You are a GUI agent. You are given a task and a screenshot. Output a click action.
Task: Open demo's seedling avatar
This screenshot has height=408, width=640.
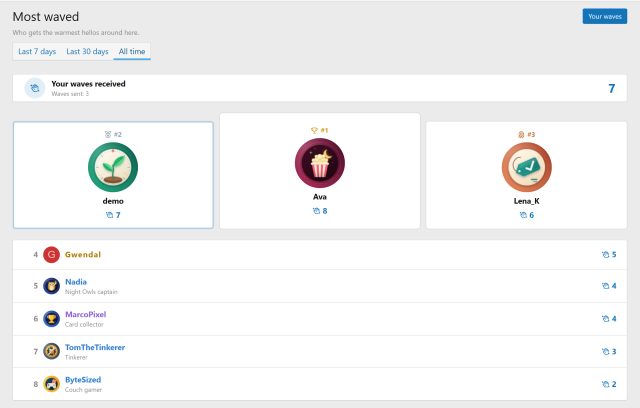point(113,167)
